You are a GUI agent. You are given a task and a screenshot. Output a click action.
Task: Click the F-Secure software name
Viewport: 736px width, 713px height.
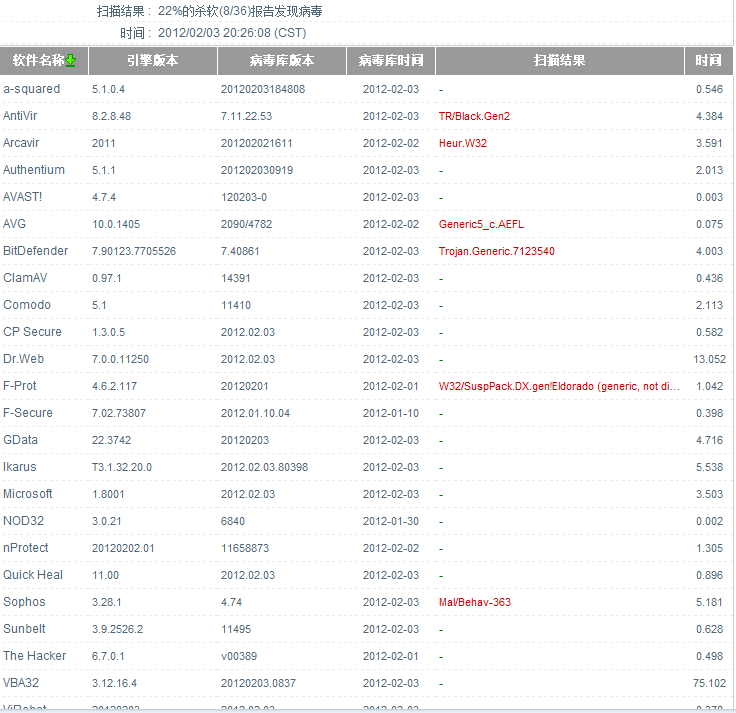click(x=28, y=413)
